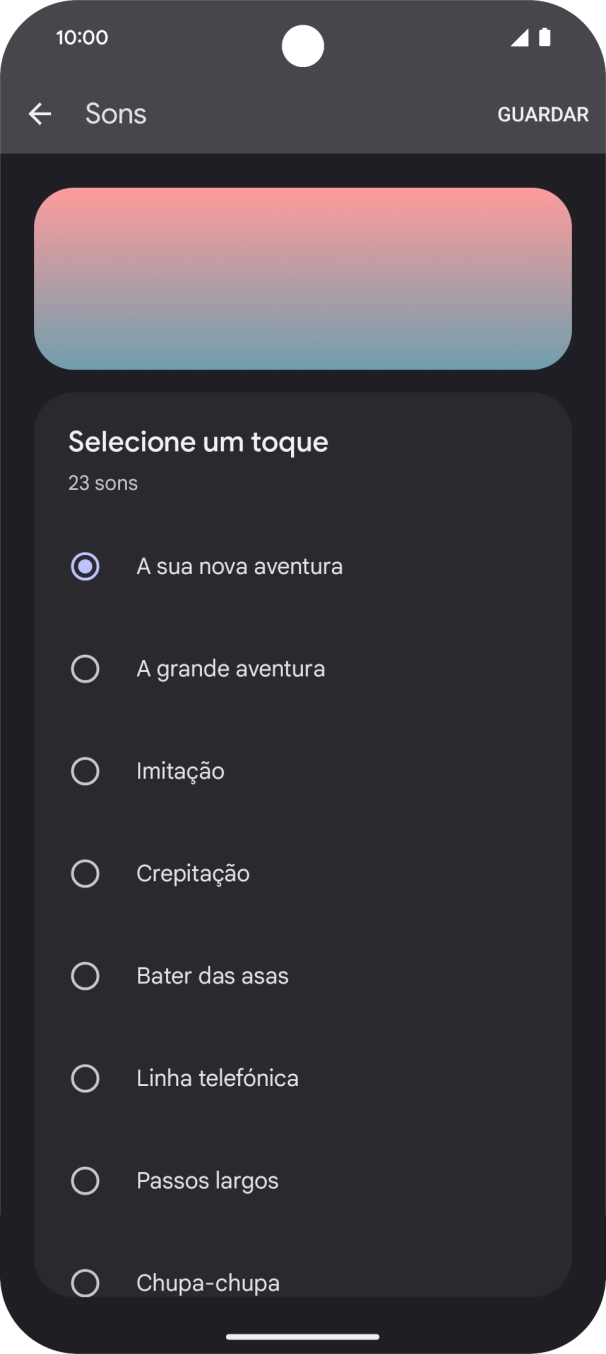Screen dimensions: 606x1354
Task: Tap the 'Selecione um toque' heading
Action: click(x=198, y=441)
